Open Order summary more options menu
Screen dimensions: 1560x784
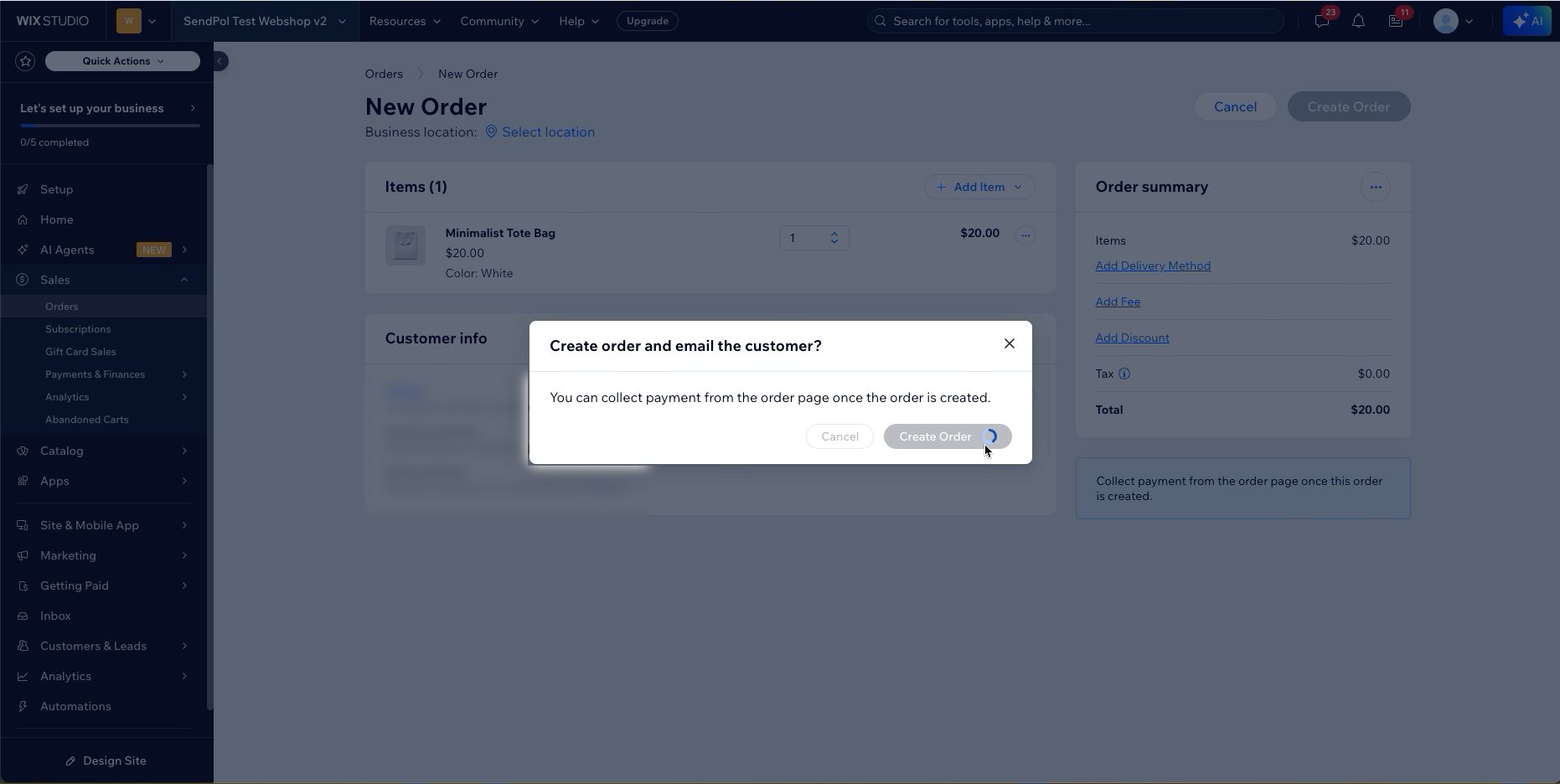click(x=1376, y=187)
